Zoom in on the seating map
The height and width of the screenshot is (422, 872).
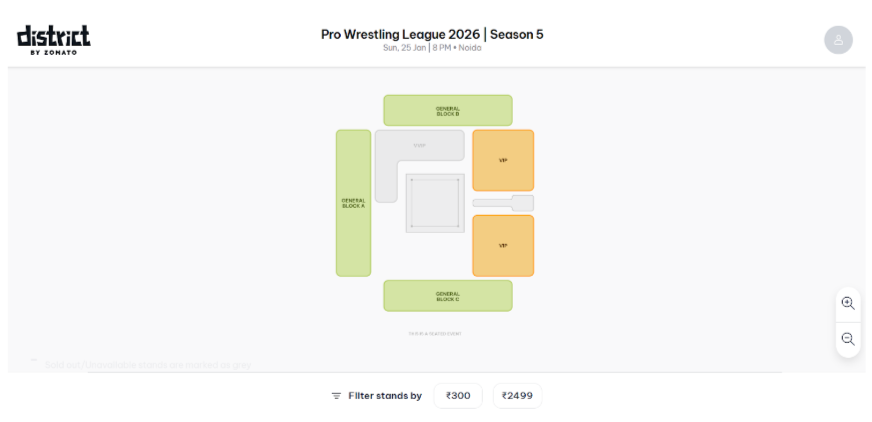click(848, 303)
